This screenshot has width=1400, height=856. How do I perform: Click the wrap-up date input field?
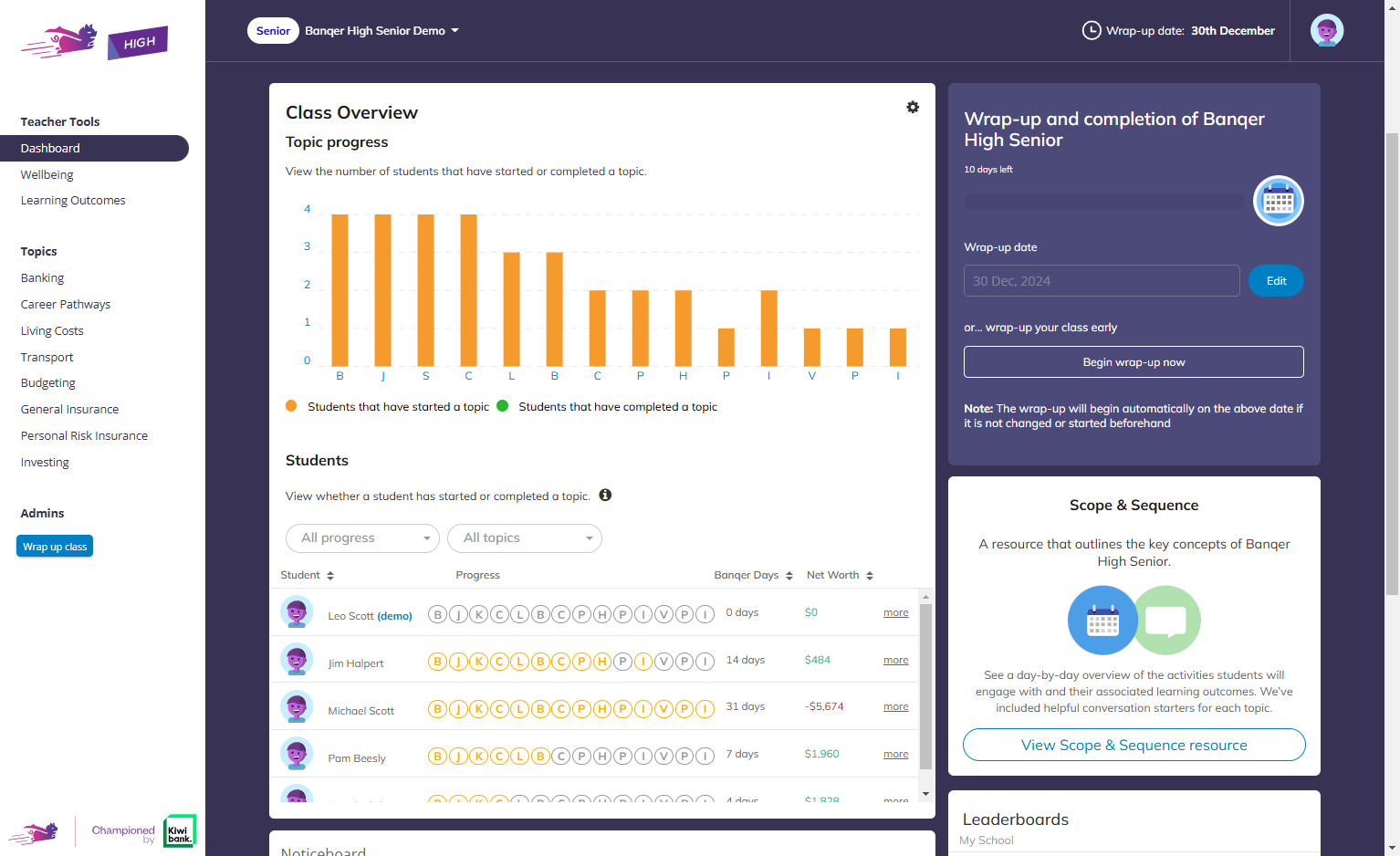point(1102,281)
